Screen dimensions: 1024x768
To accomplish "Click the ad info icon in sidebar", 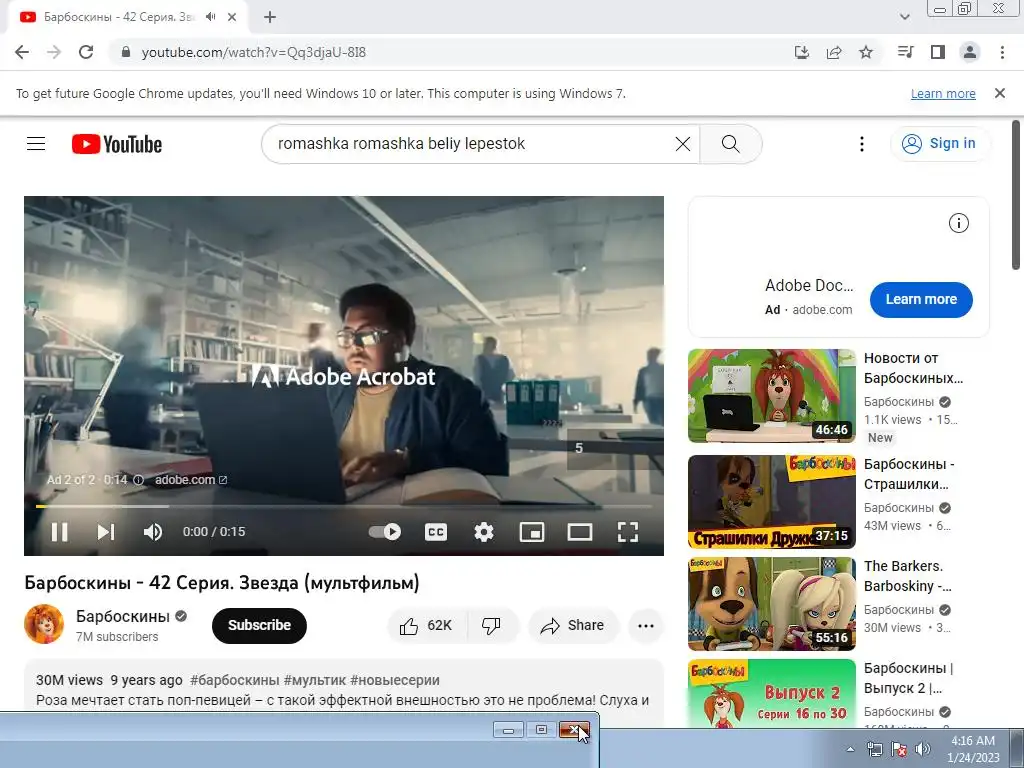I will pyautogui.click(x=959, y=223).
